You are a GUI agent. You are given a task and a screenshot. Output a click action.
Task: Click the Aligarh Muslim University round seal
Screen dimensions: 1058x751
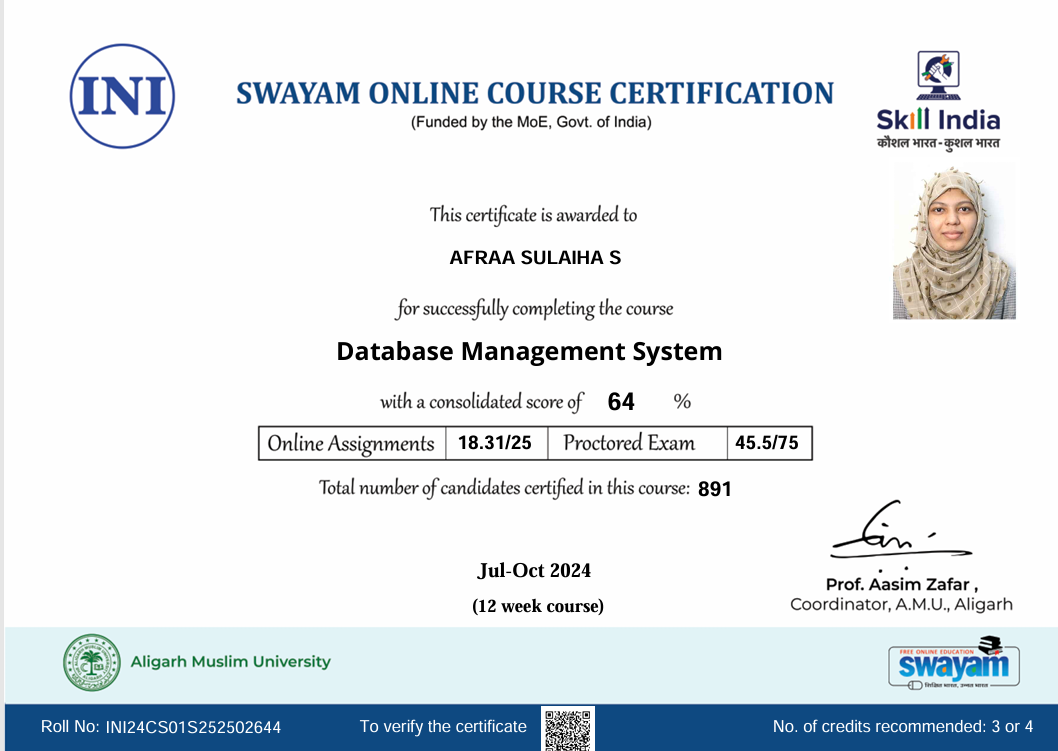[92, 662]
